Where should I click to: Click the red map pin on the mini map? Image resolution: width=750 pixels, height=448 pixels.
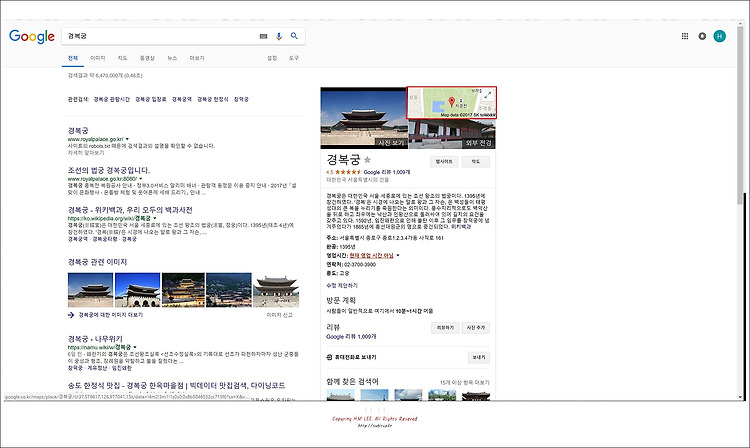point(451,101)
